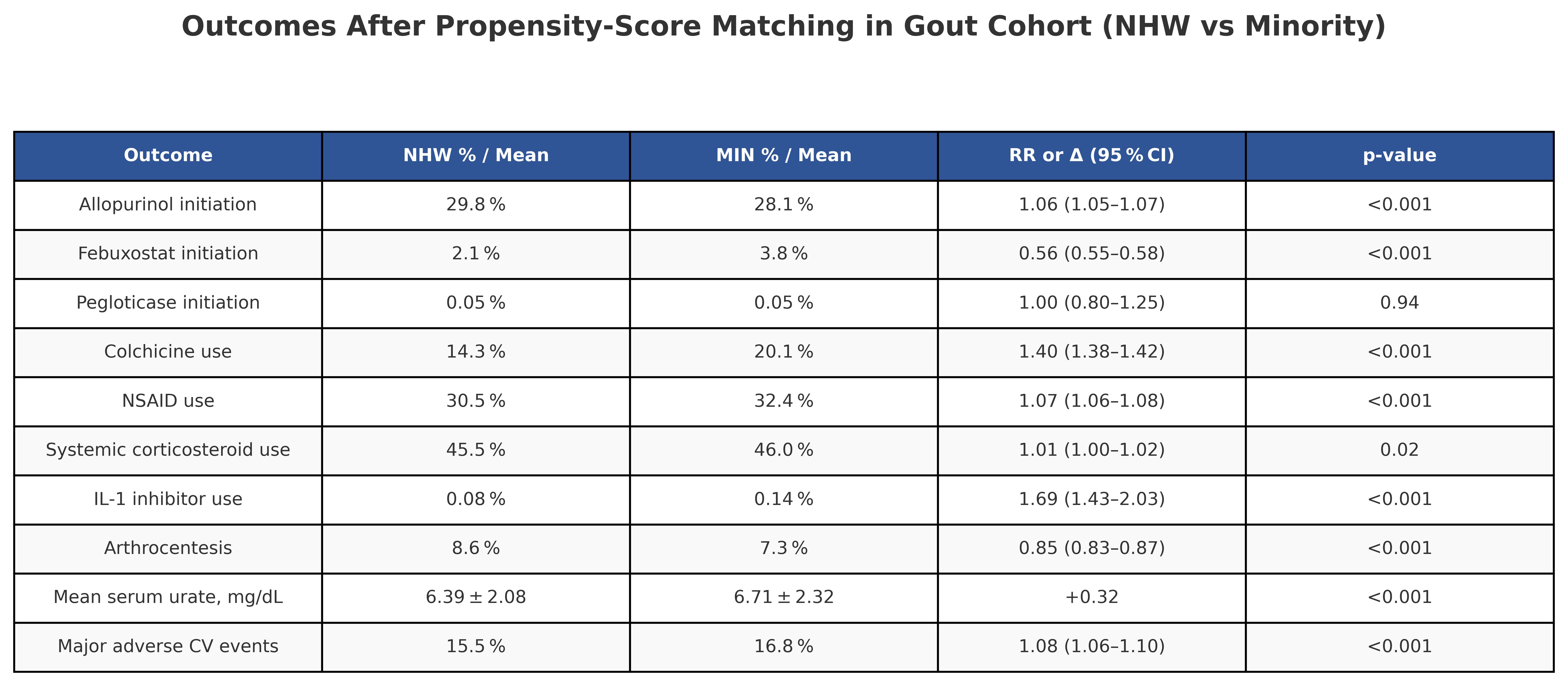This screenshot has height=686, width=1568.
Task: Select the Outcome column header
Action: tap(168, 155)
